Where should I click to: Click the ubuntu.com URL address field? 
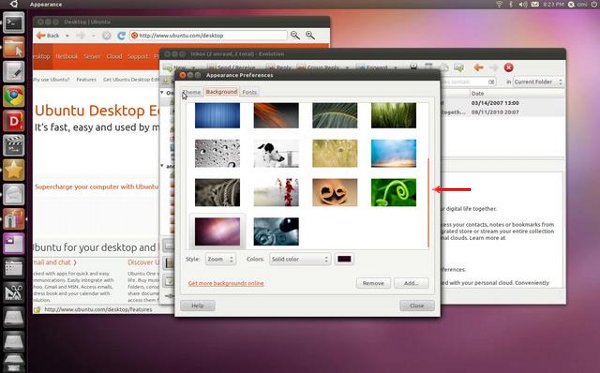209,36
